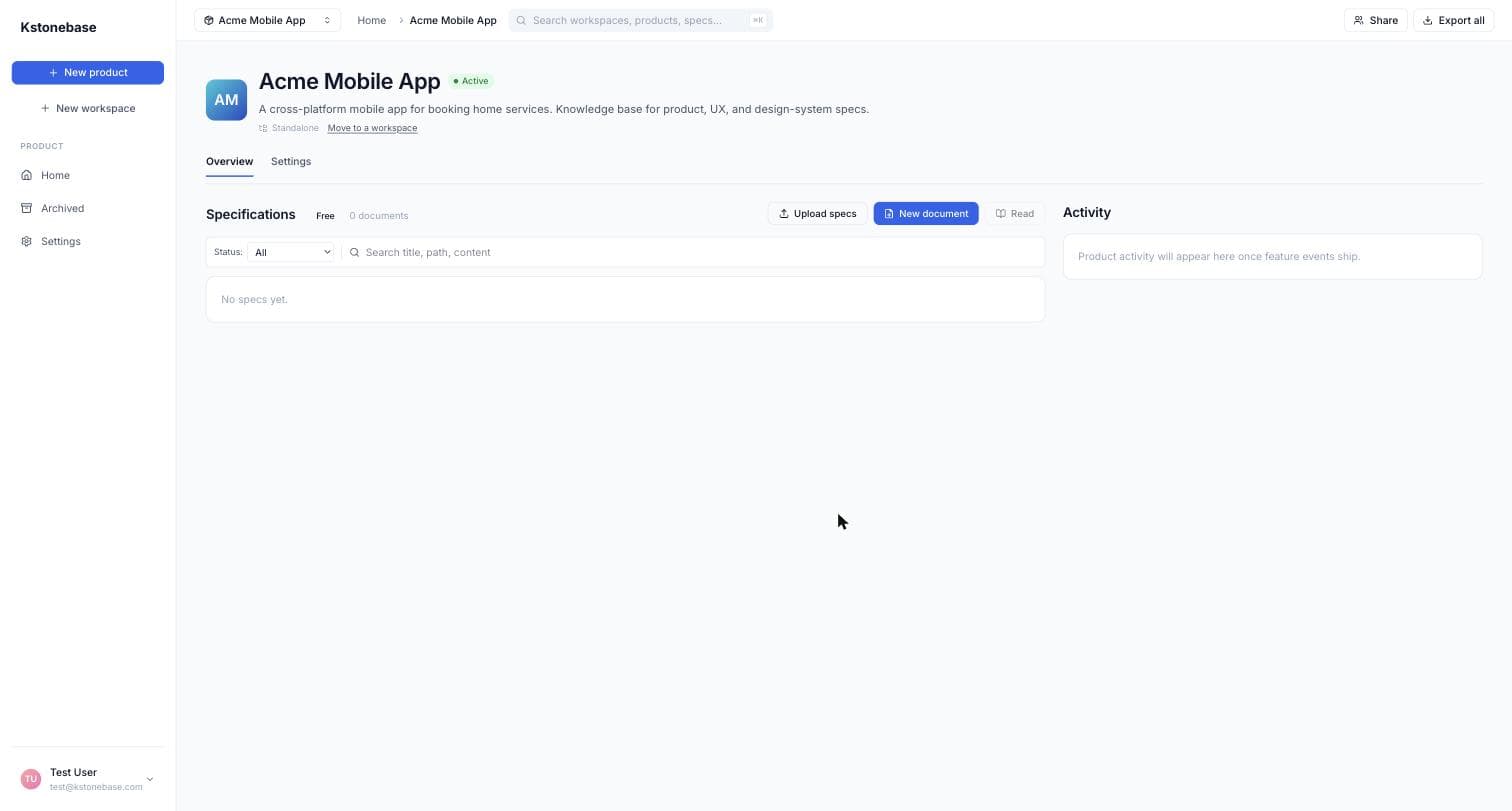
Task: Switch to the Settings tab
Action: [x=291, y=161]
